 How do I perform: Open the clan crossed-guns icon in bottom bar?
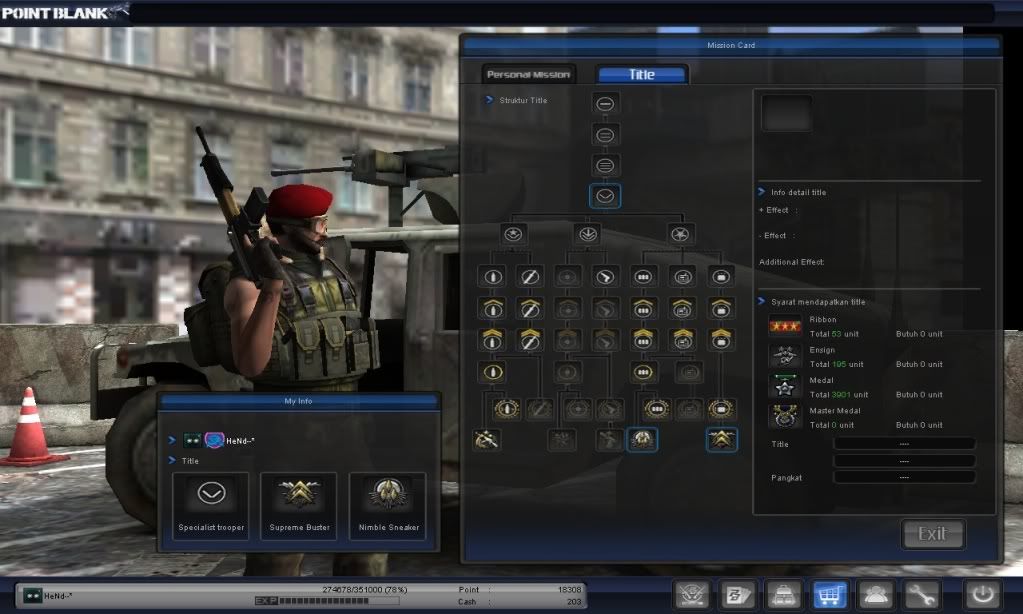(x=692, y=594)
